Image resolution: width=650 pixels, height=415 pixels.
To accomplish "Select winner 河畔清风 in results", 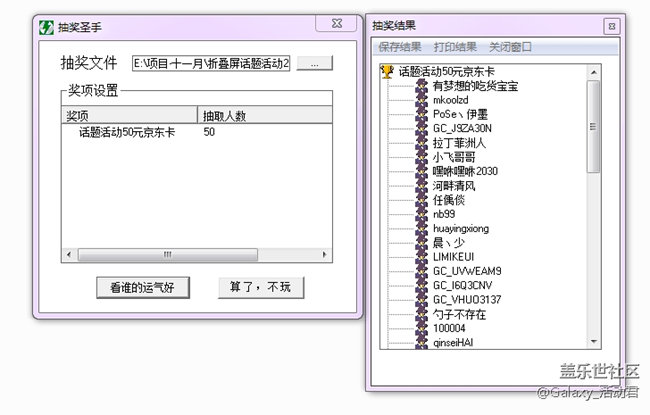I will (454, 186).
